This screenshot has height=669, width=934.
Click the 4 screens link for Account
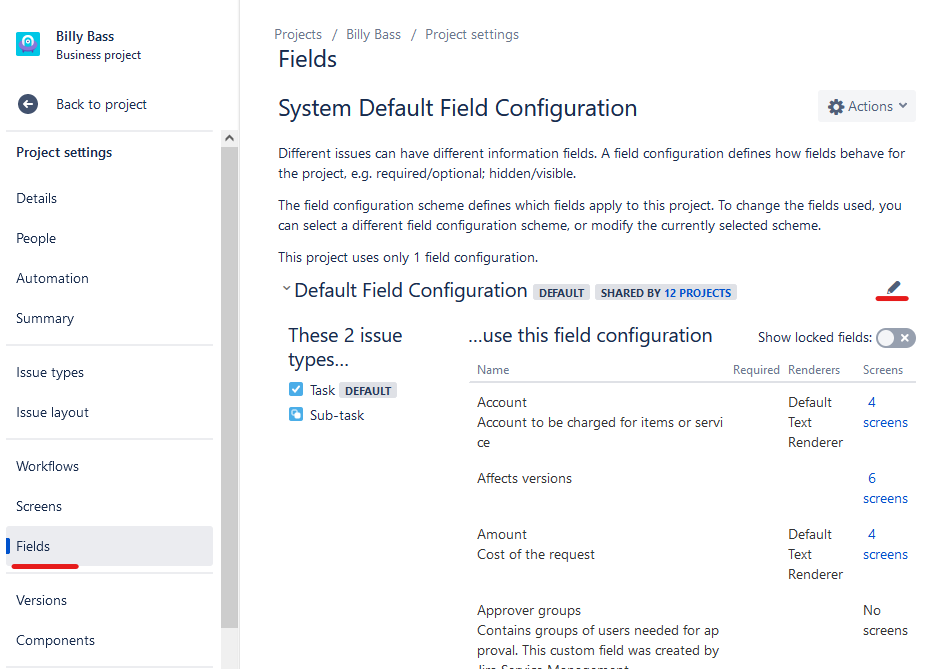pyautogui.click(x=885, y=412)
